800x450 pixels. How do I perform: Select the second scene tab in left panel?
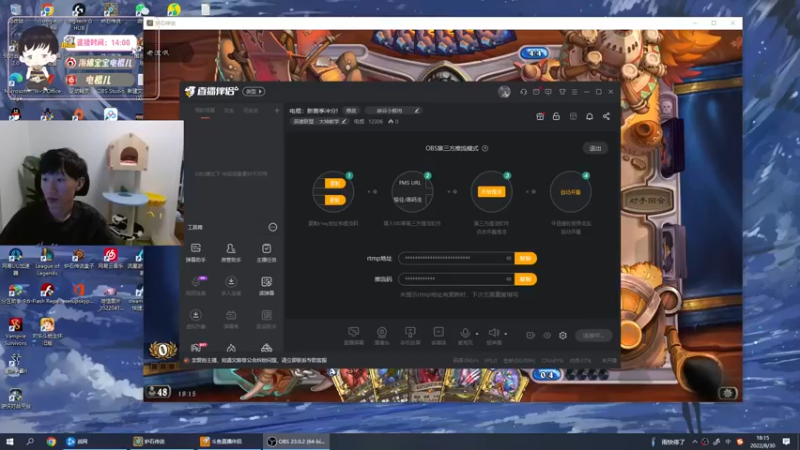click(229, 111)
